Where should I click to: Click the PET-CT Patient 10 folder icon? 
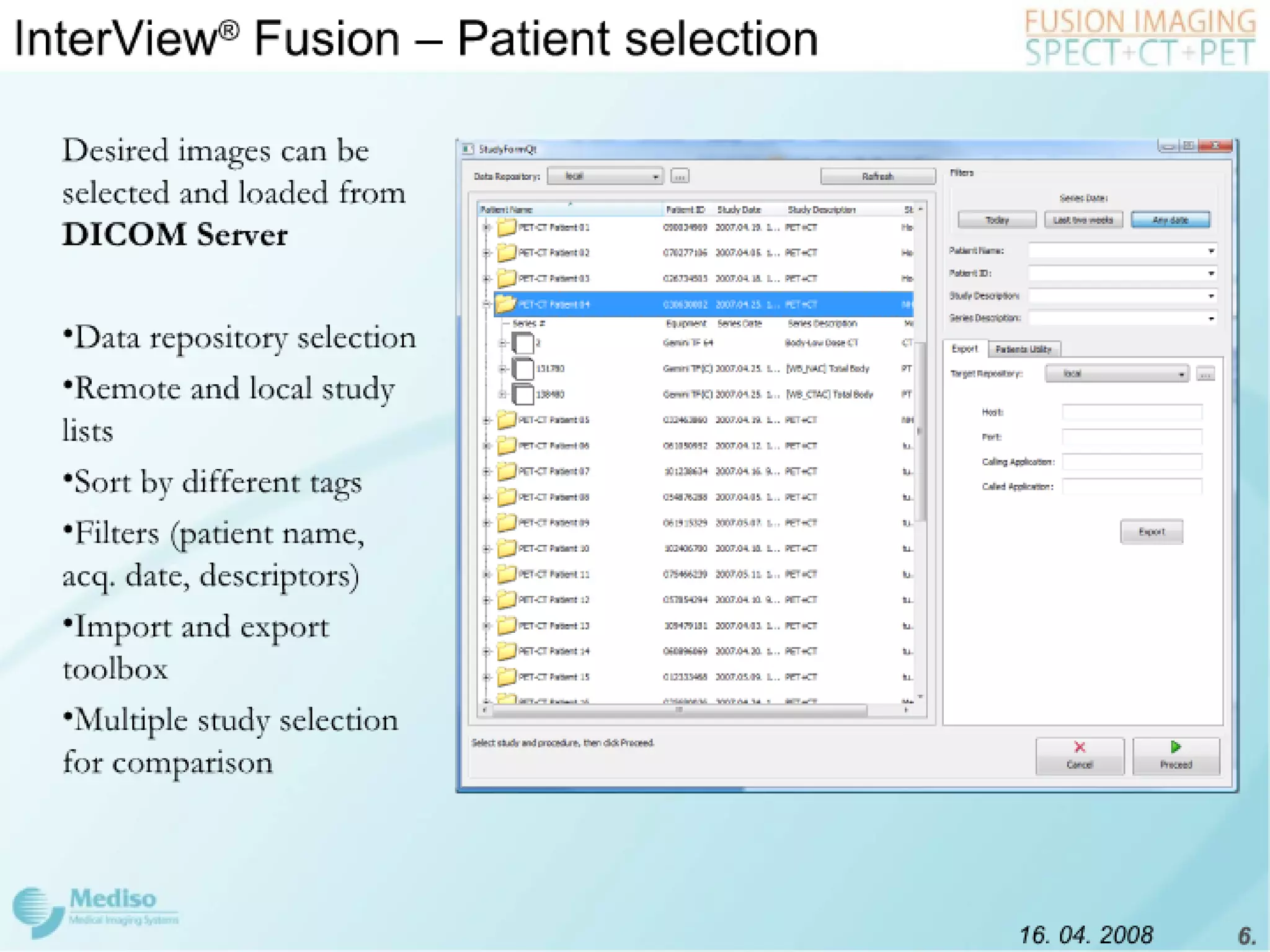(x=506, y=548)
